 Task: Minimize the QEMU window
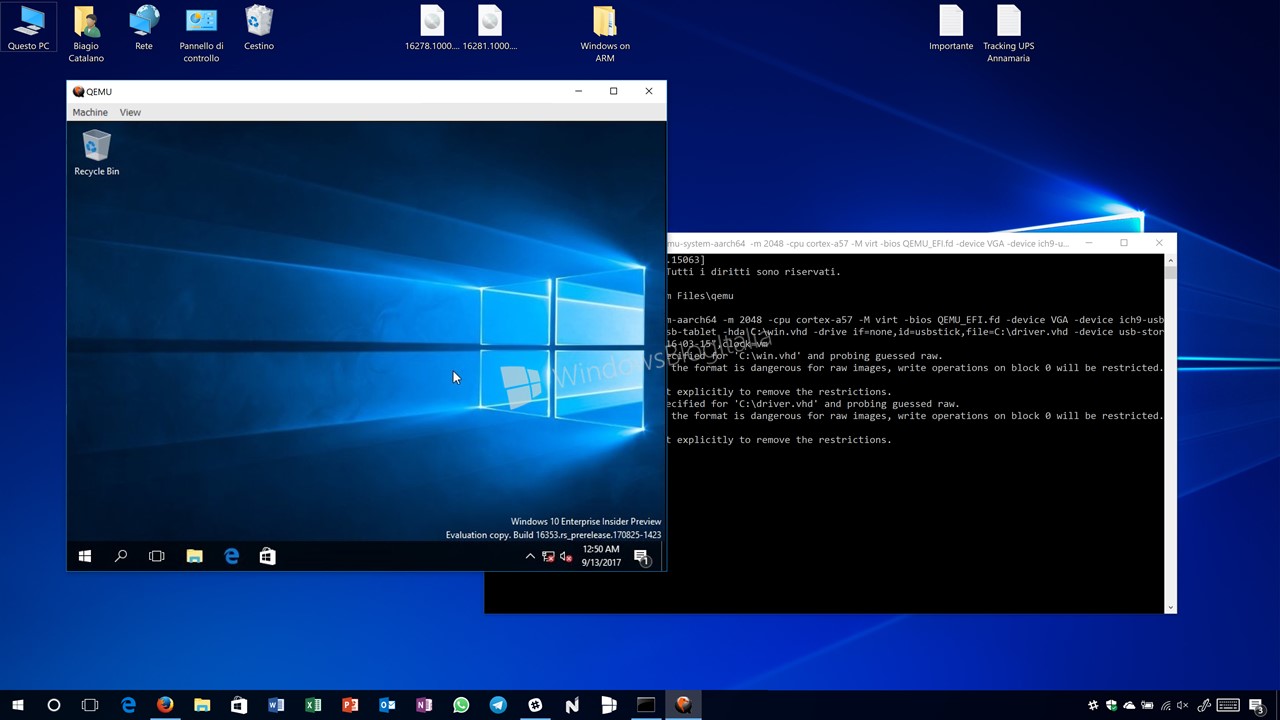pyautogui.click(x=578, y=91)
